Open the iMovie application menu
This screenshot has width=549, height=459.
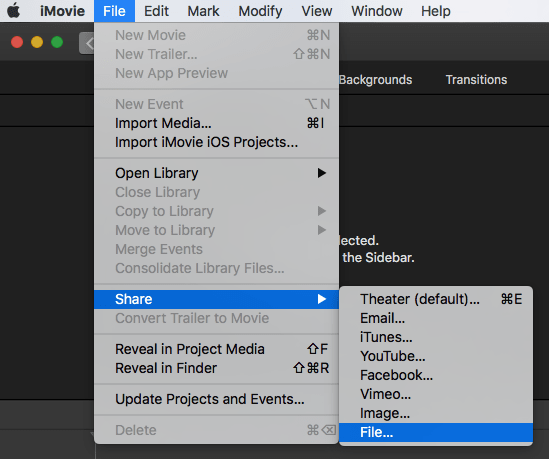pos(62,11)
